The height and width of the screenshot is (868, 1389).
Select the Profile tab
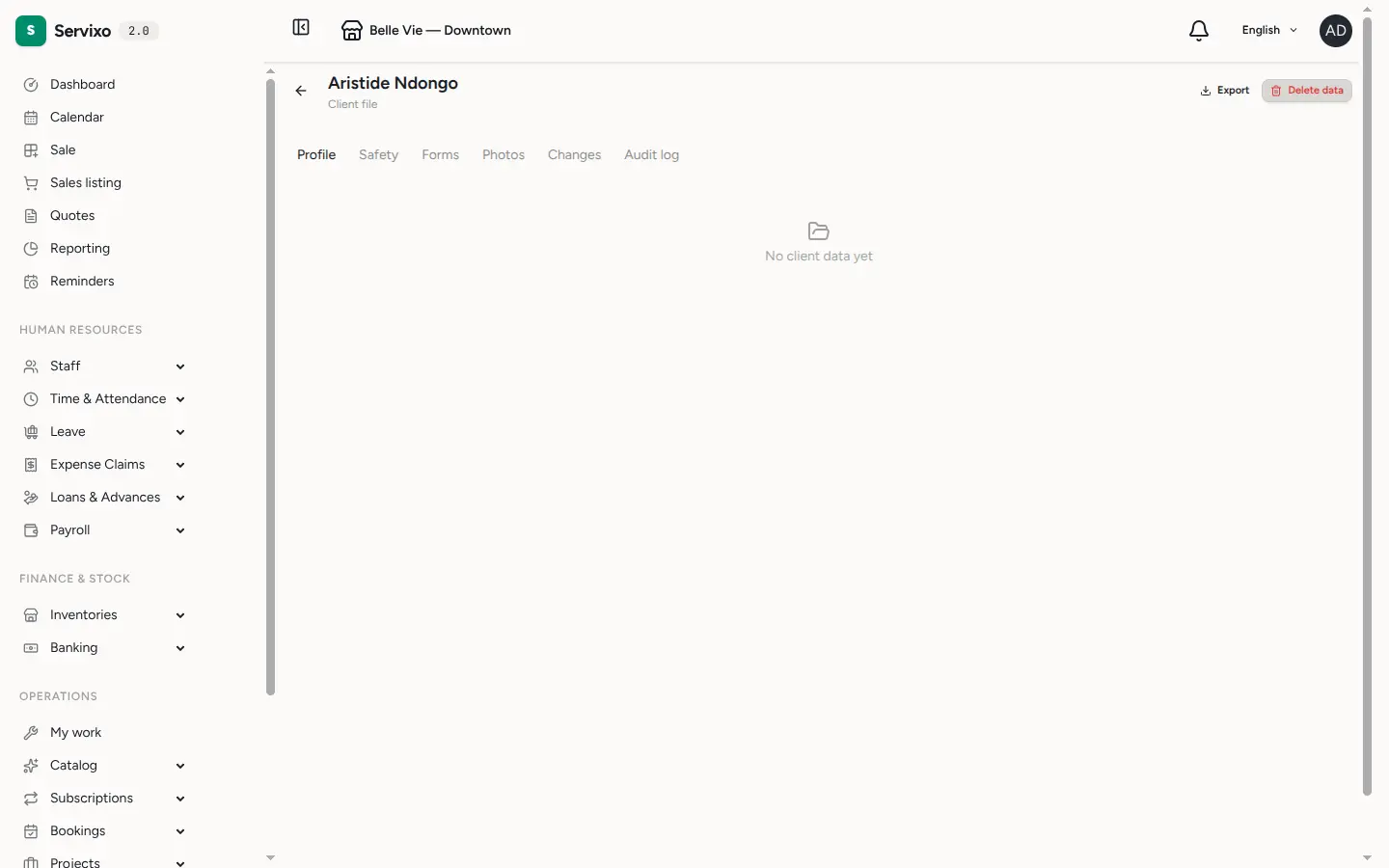coord(316,155)
